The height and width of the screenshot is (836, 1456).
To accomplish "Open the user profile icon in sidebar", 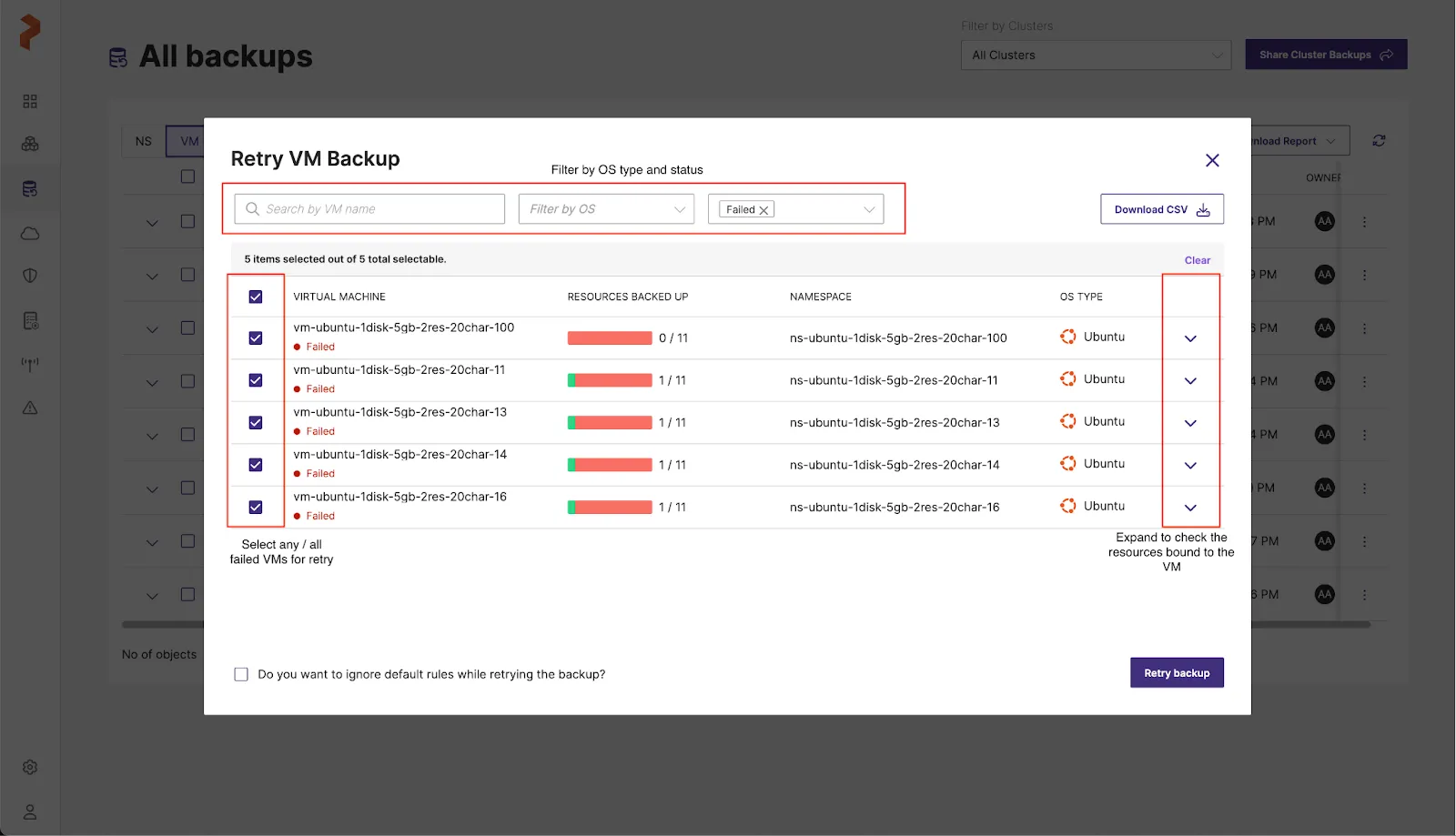I will 30,811.
